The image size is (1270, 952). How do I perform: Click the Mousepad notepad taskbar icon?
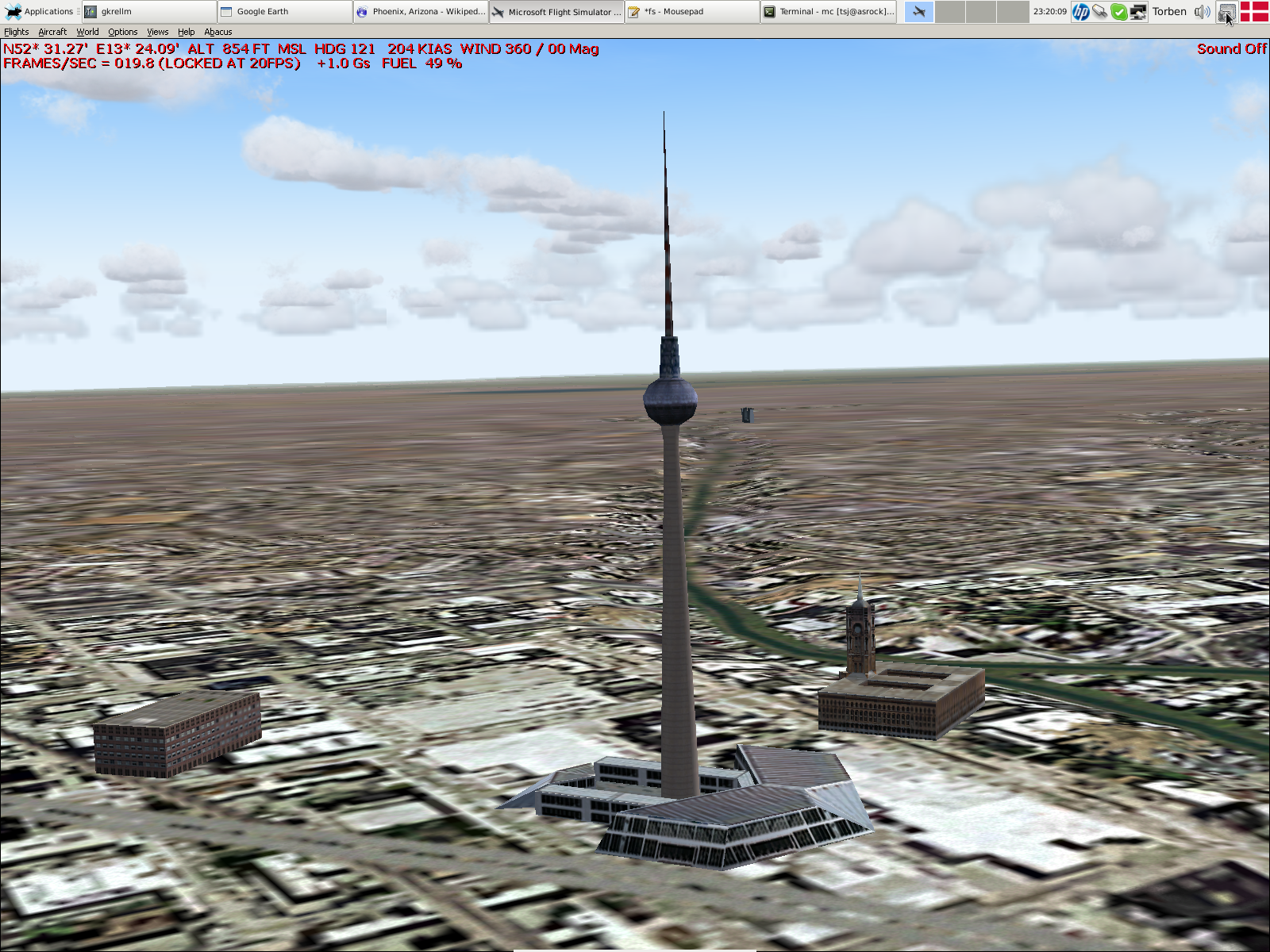(x=633, y=12)
